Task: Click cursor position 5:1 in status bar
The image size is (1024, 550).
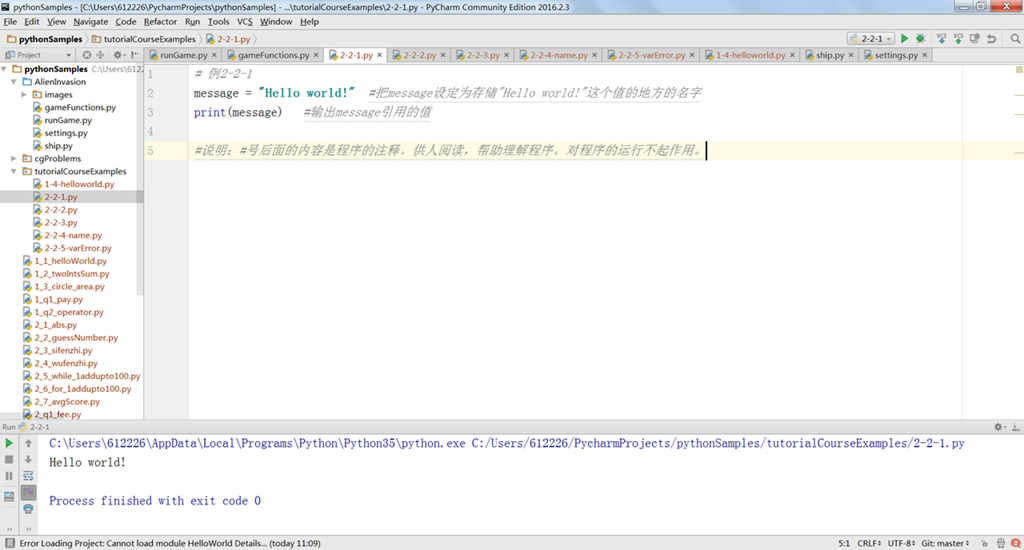Action: point(844,543)
